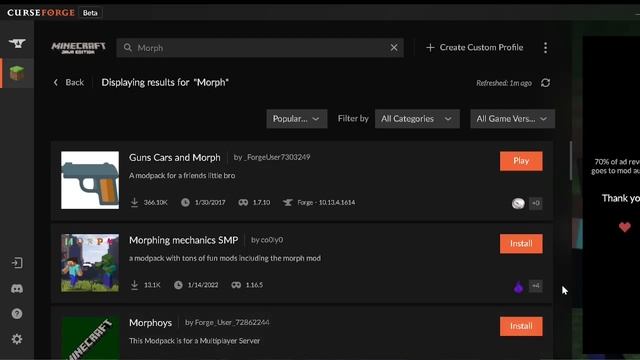Image resolution: width=640 pixels, height=360 pixels.
Task: Click the 1/30/2017 date text
Action: [210, 202]
